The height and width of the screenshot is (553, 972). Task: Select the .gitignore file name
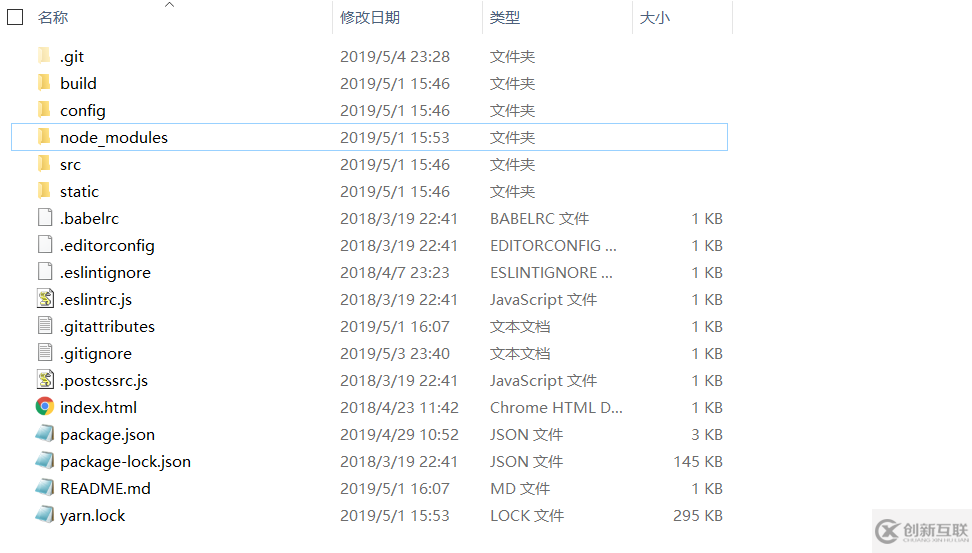pyautogui.click(x=96, y=354)
